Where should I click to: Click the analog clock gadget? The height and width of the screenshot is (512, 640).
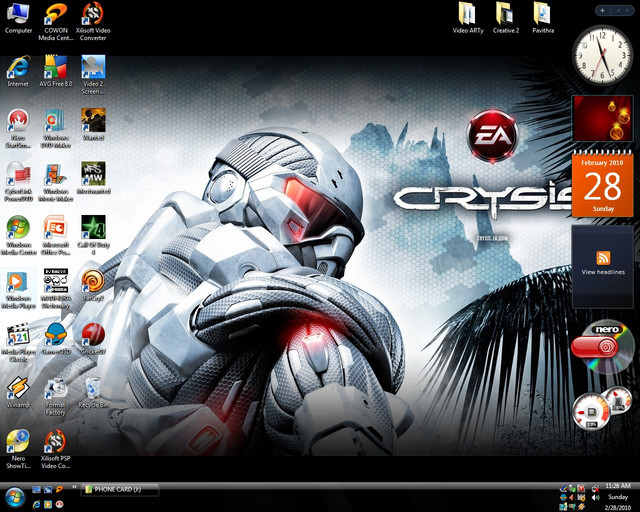[602, 55]
